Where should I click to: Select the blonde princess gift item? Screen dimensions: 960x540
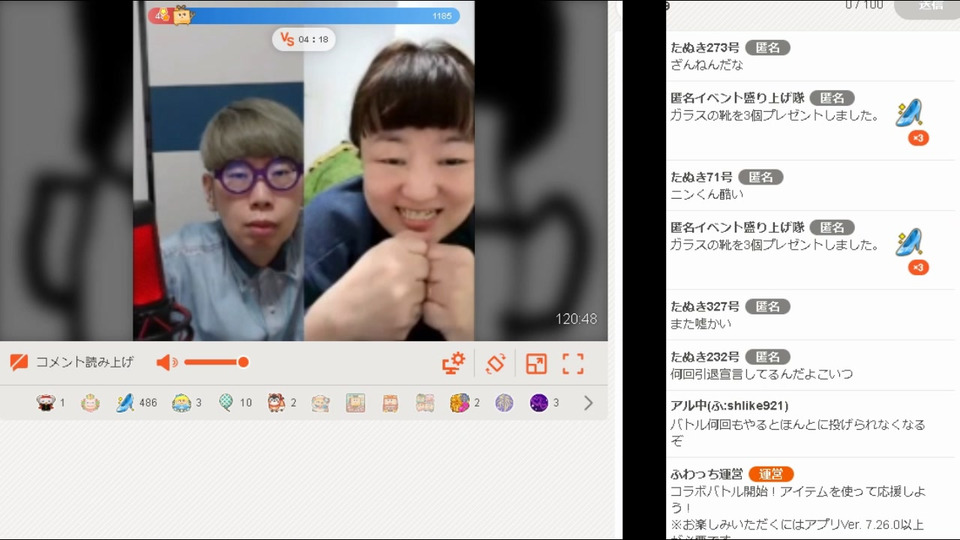(181, 402)
